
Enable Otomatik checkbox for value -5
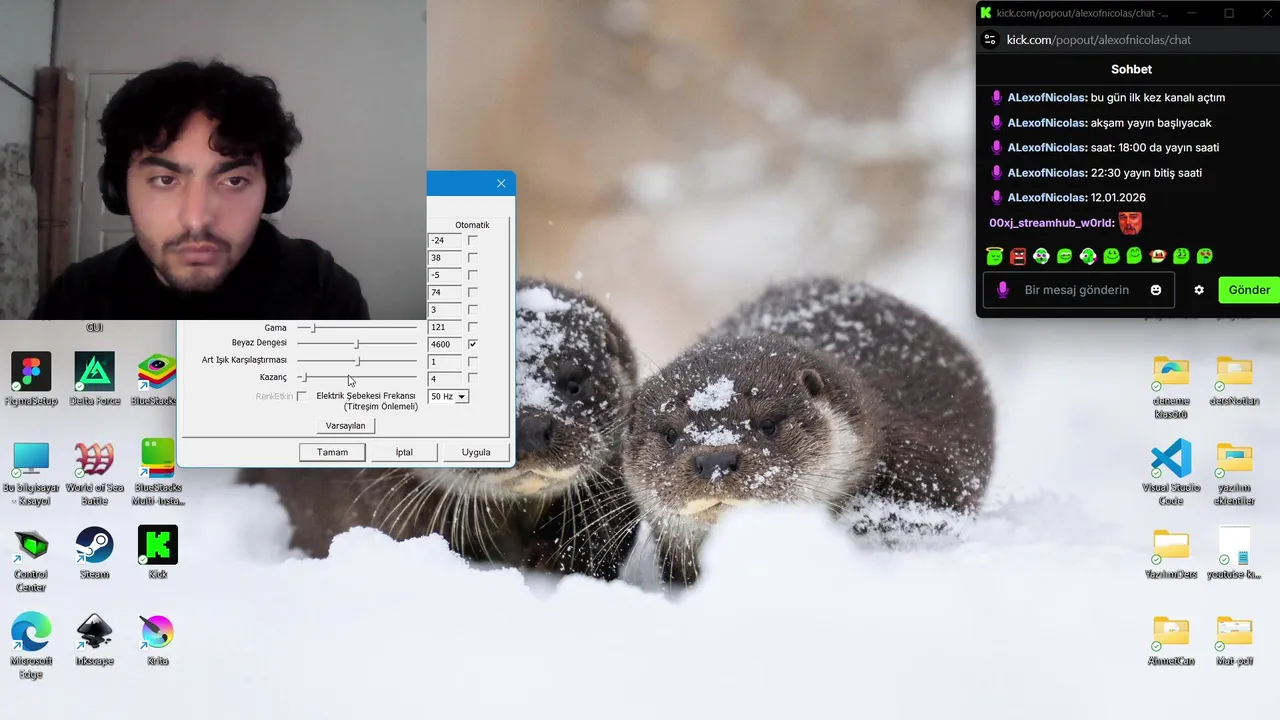[473, 275]
